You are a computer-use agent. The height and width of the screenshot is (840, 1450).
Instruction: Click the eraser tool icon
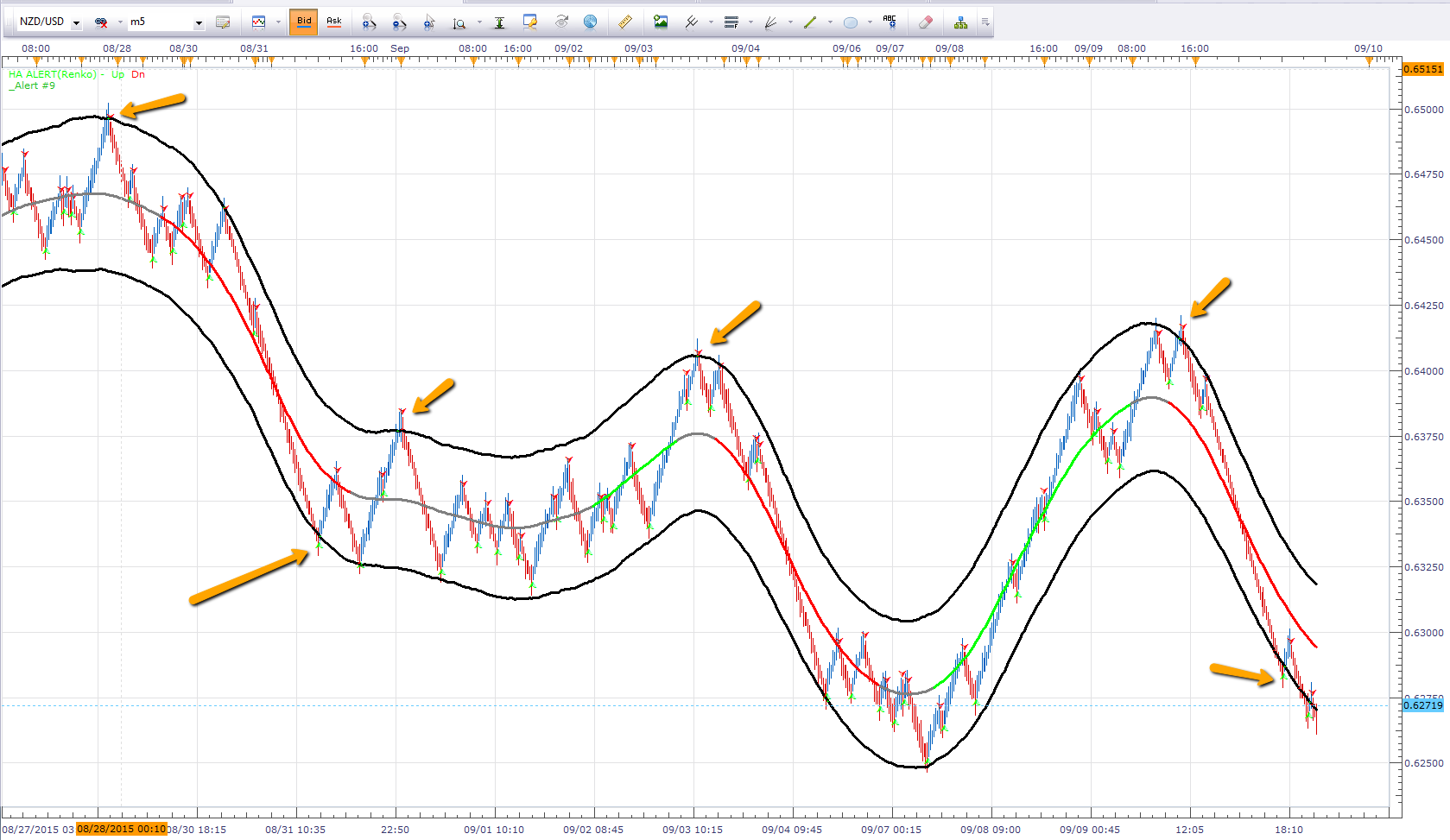(925, 22)
